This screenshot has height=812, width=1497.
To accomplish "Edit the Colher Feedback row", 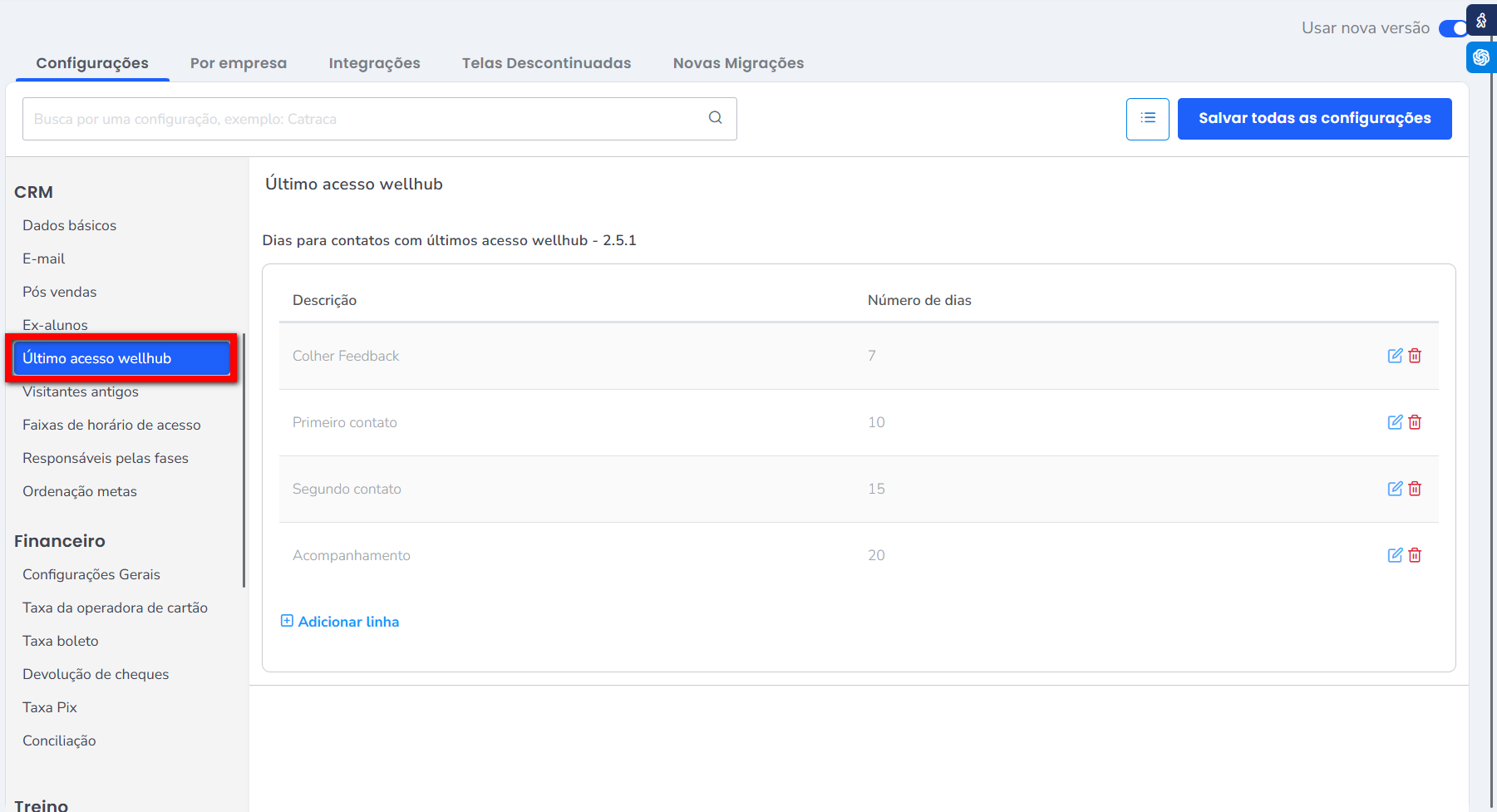I will [x=1395, y=356].
